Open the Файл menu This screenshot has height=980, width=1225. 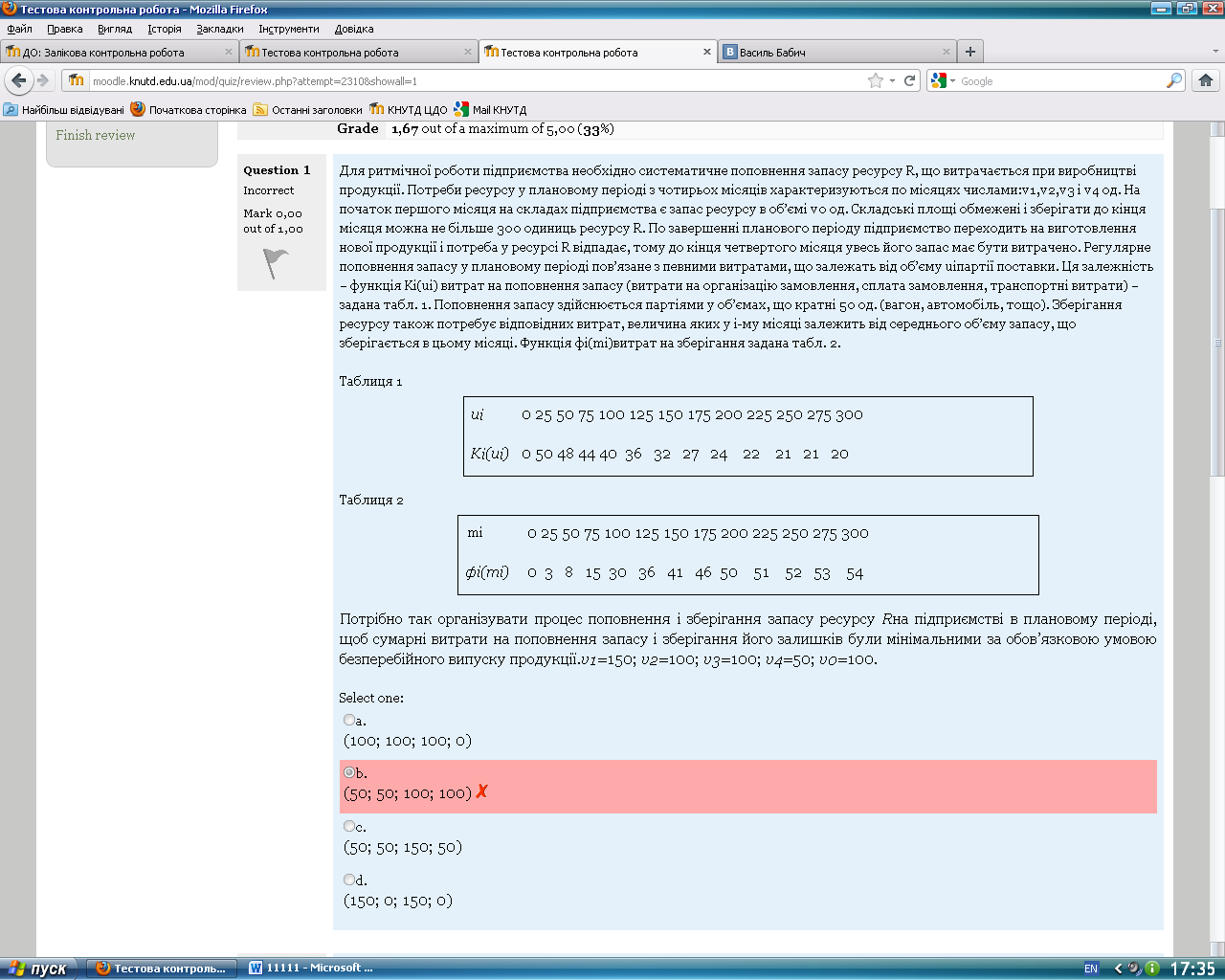tap(19, 29)
